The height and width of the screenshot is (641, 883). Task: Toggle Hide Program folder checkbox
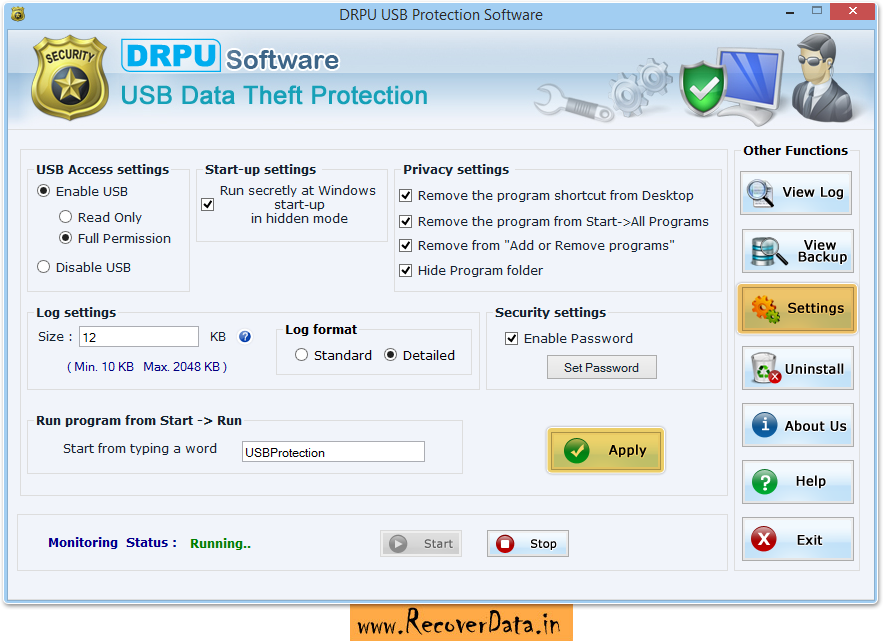405,270
